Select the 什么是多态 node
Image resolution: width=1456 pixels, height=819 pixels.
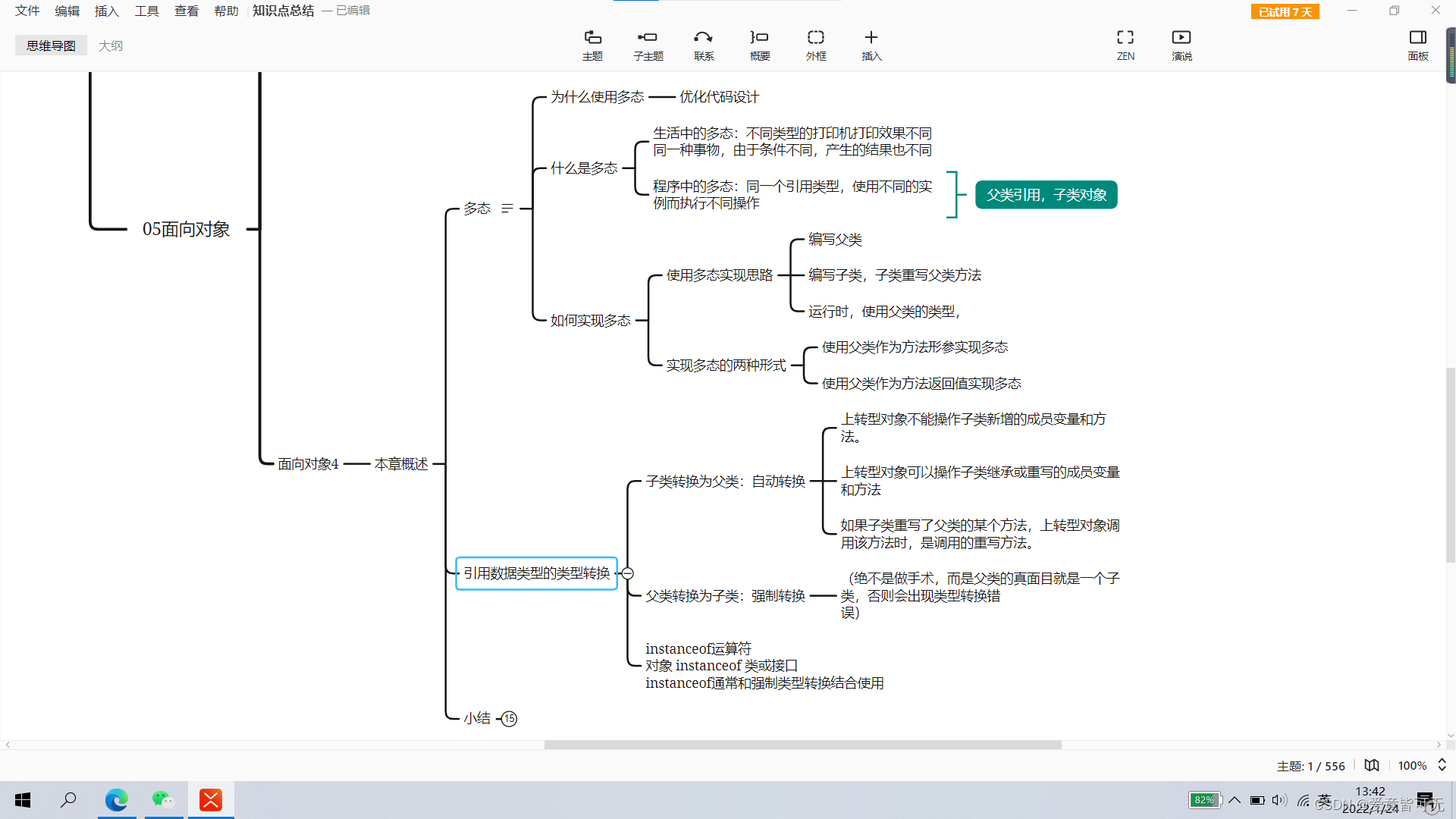[584, 168]
